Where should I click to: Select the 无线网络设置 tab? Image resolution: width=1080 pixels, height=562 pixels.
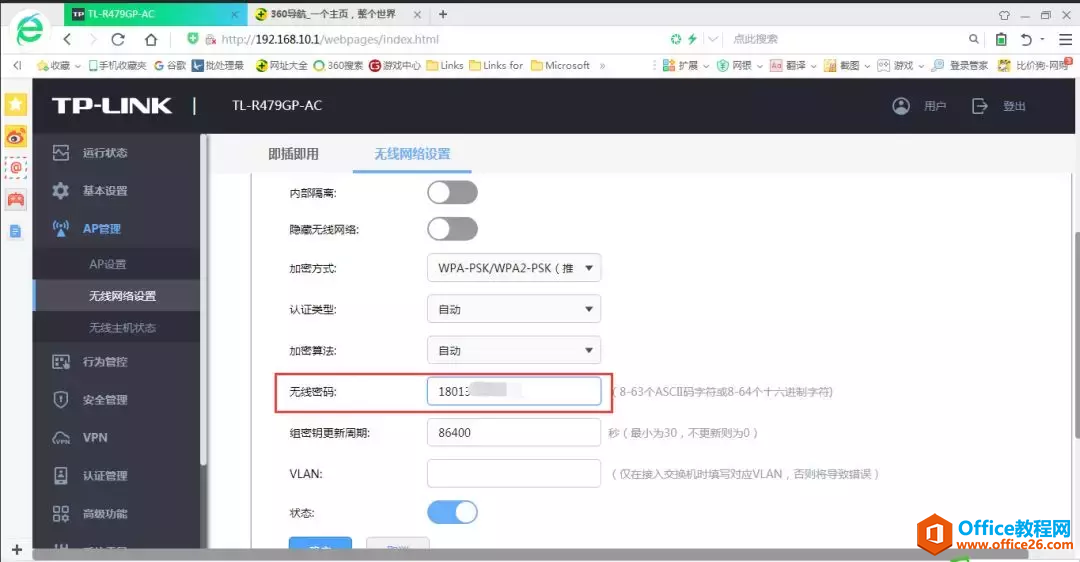[412, 154]
